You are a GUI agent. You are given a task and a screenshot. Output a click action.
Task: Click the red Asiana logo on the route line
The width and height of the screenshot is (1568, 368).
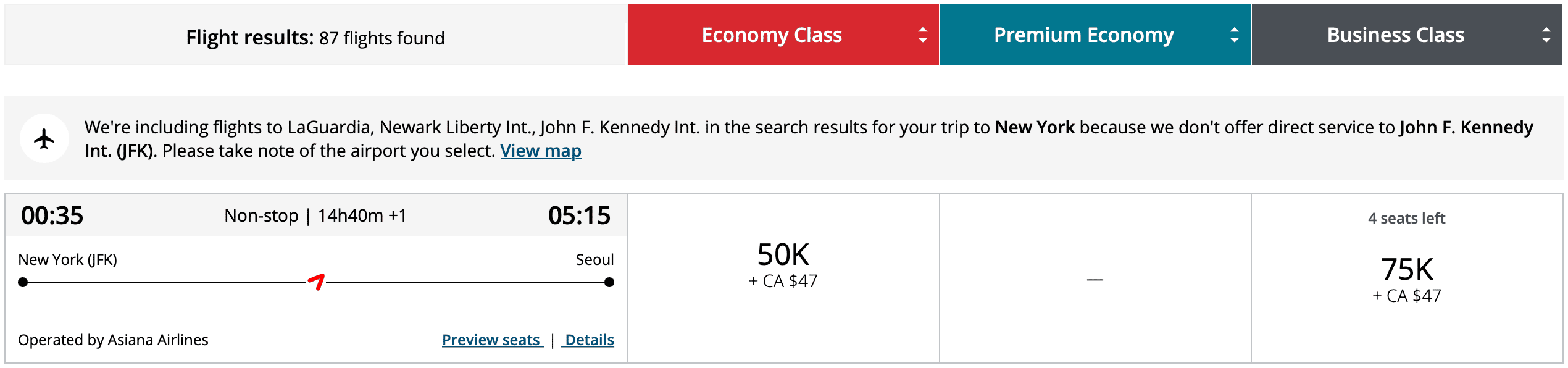coord(317,282)
